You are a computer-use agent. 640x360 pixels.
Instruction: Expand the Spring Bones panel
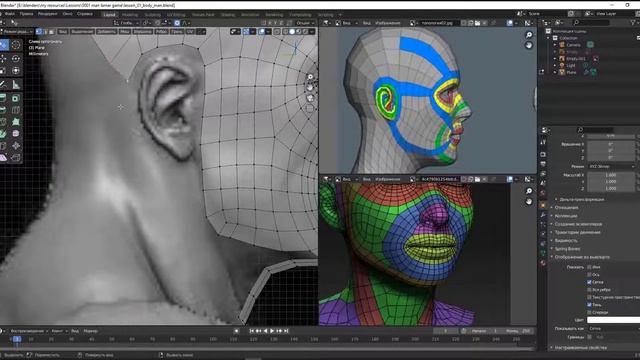pyautogui.click(x=567, y=249)
